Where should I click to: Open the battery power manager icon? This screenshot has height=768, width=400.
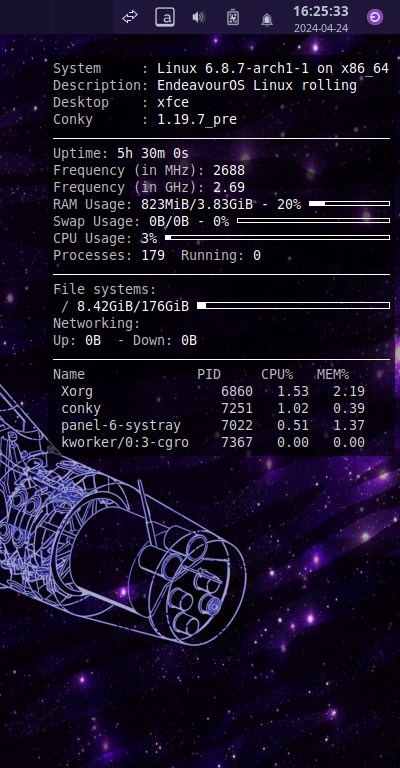pyautogui.click(x=233, y=18)
